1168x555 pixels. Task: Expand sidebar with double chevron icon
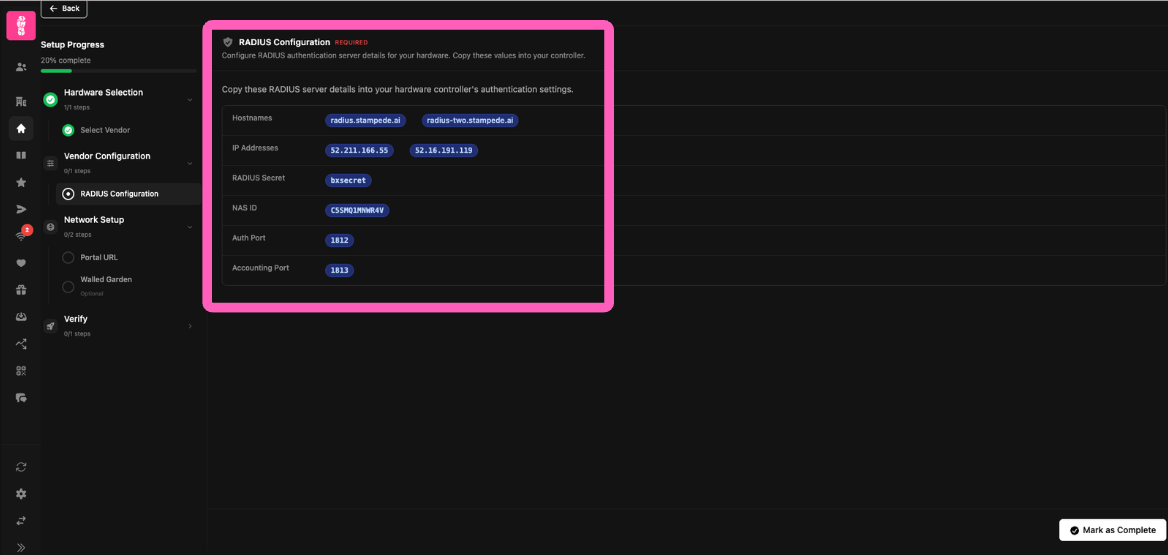pos(21,547)
